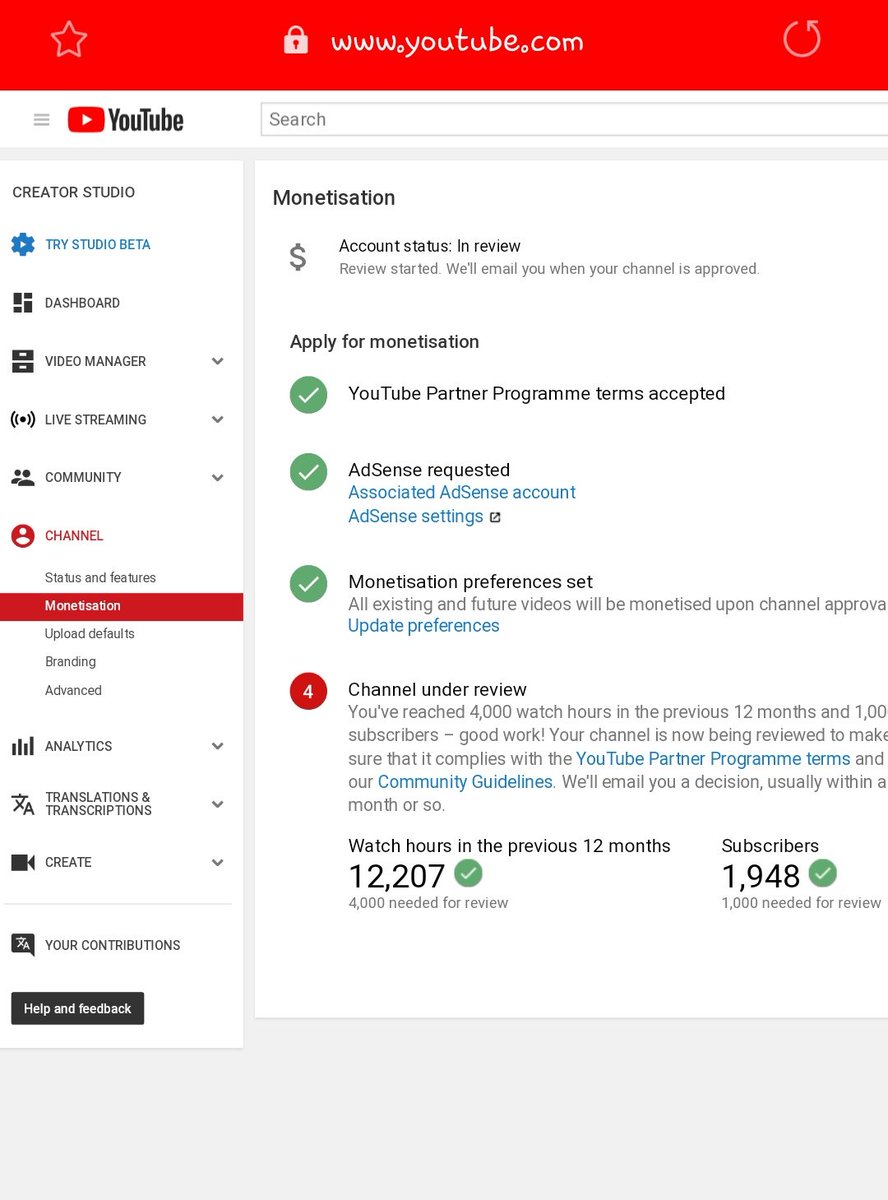Expand Translations & Transcriptions chevron
The image size is (888, 1200).
coord(218,804)
